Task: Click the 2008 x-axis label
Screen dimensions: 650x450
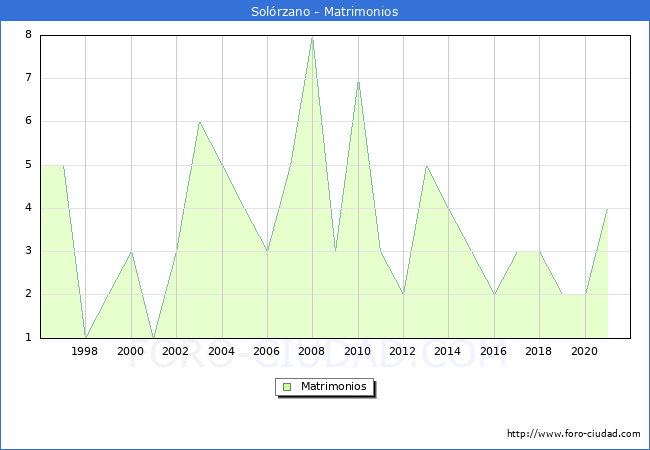Action: click(x=311, y=351)
